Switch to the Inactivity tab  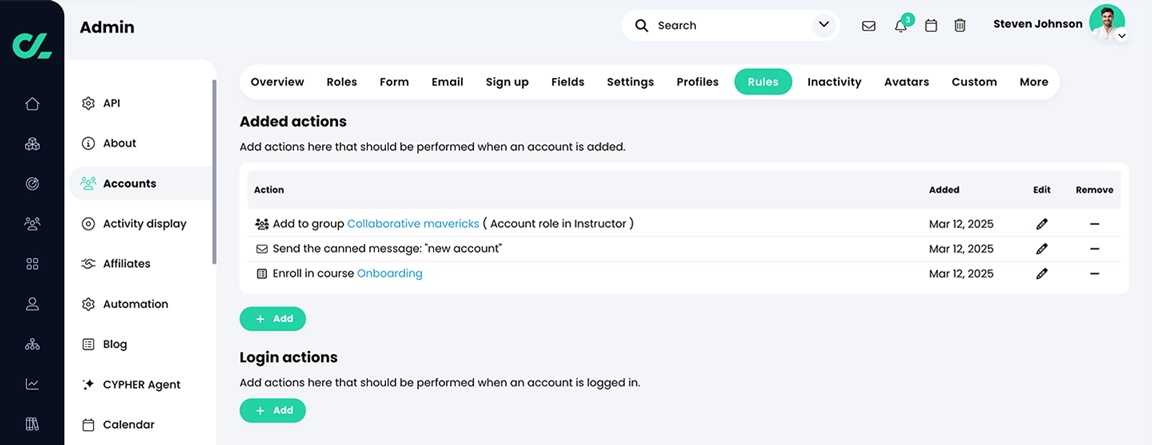tap(834, 82)
